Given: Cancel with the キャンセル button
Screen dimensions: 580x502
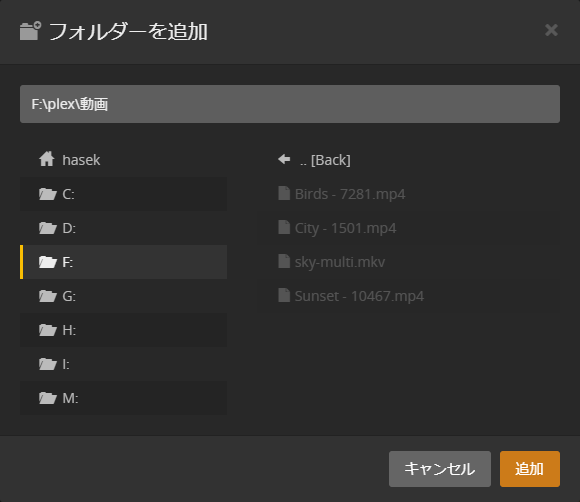Looking at the screenshot, I should pos(440,469).
